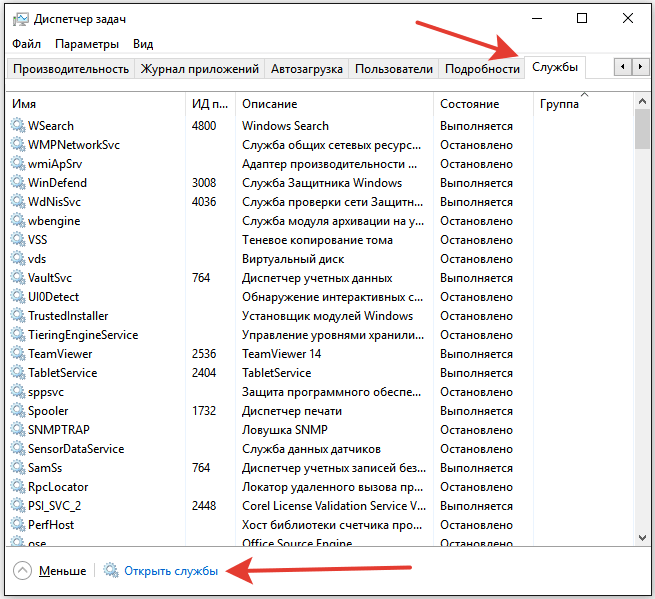Viewport: 655px width, 599px height.
Task: Select the TeamViewer service gear icon
Action: click(x=18, y=353)
